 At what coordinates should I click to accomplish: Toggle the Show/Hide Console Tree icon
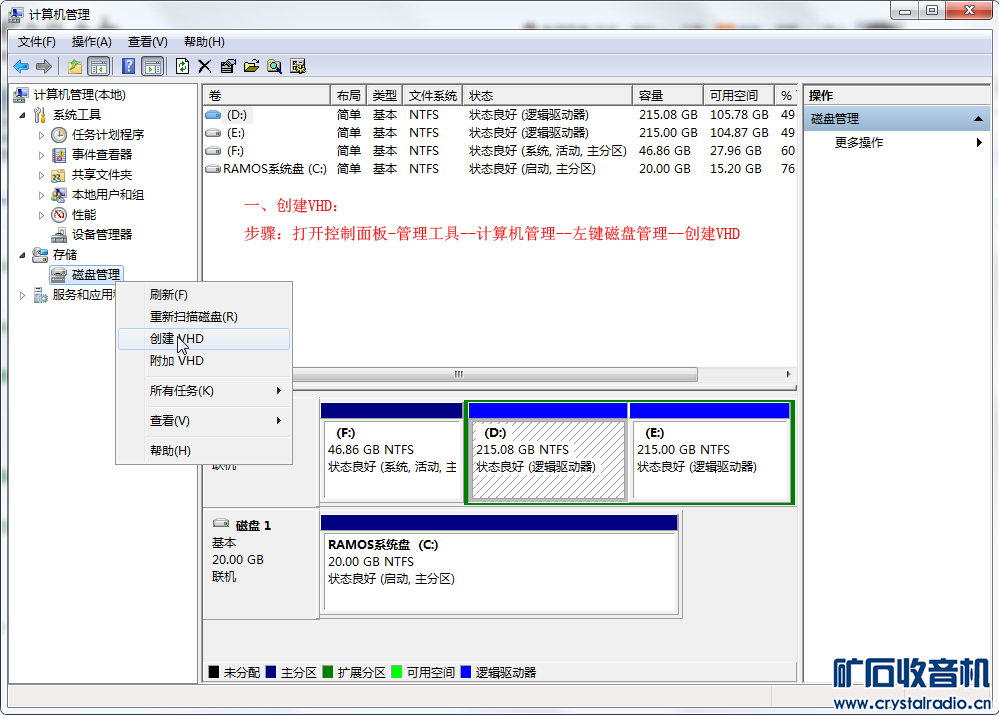(98, 66)
